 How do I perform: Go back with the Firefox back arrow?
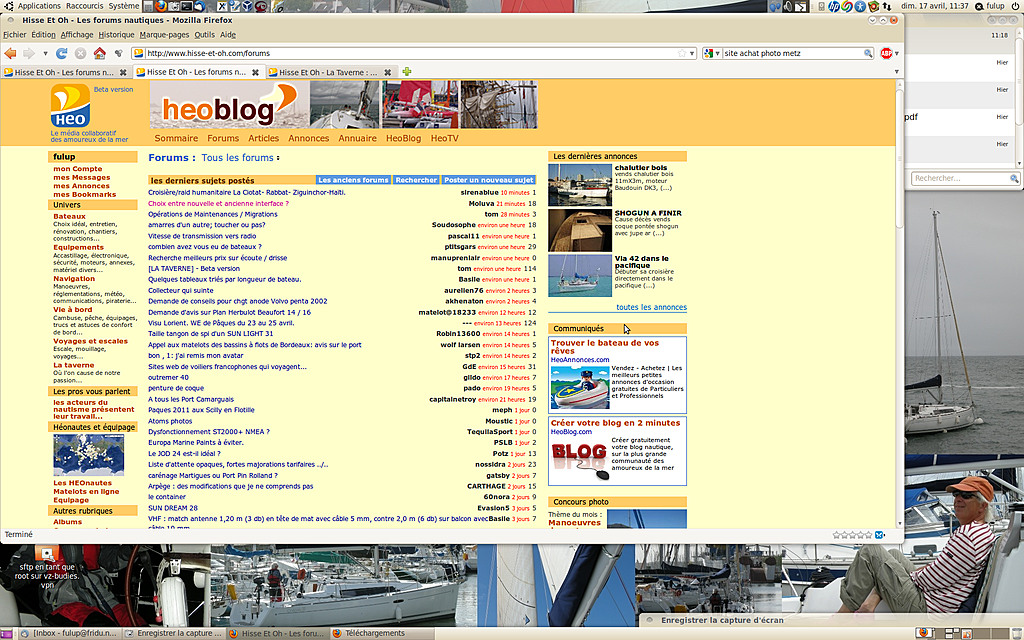(10, 54)
